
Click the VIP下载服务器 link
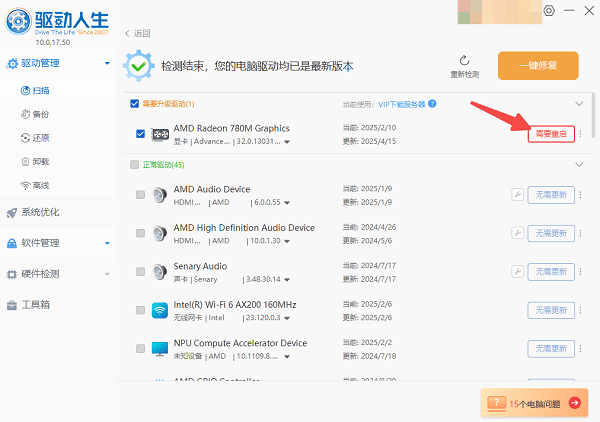point(402,104)
